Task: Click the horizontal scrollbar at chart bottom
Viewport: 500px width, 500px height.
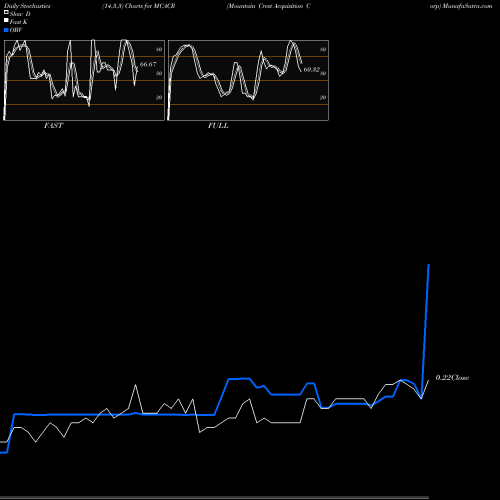Action: coord(214,497)
